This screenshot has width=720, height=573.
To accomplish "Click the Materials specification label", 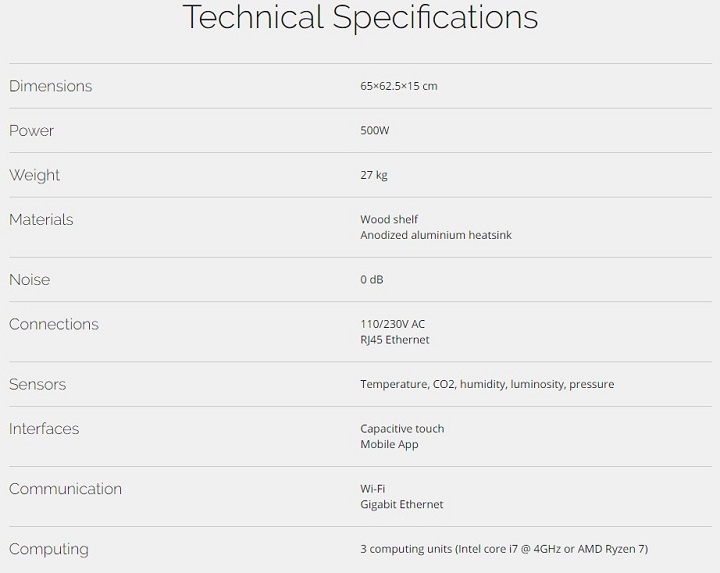I will tap(41, 220).
